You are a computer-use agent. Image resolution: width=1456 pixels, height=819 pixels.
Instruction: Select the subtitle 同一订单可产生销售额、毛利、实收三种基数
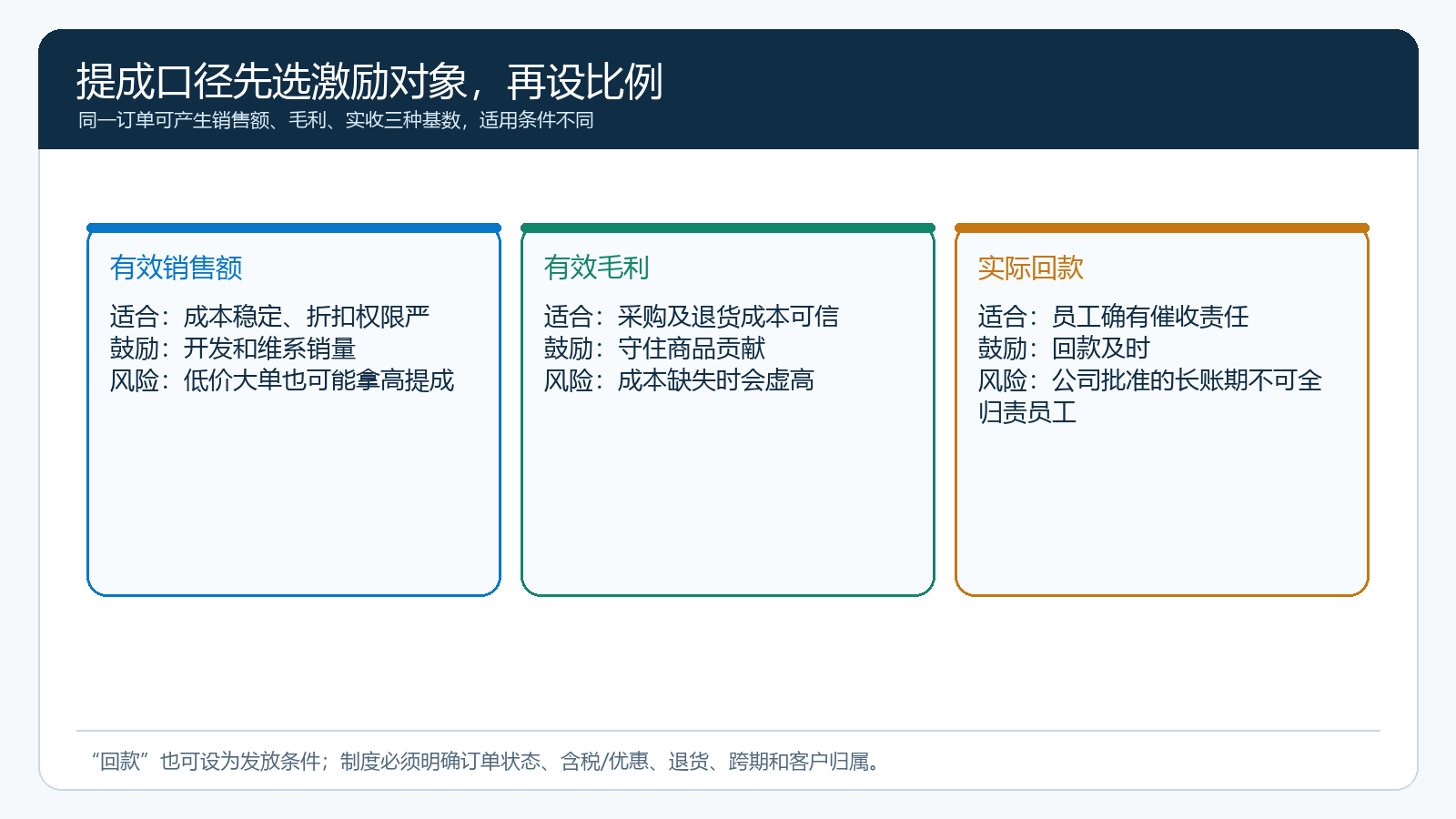(270, 120)
